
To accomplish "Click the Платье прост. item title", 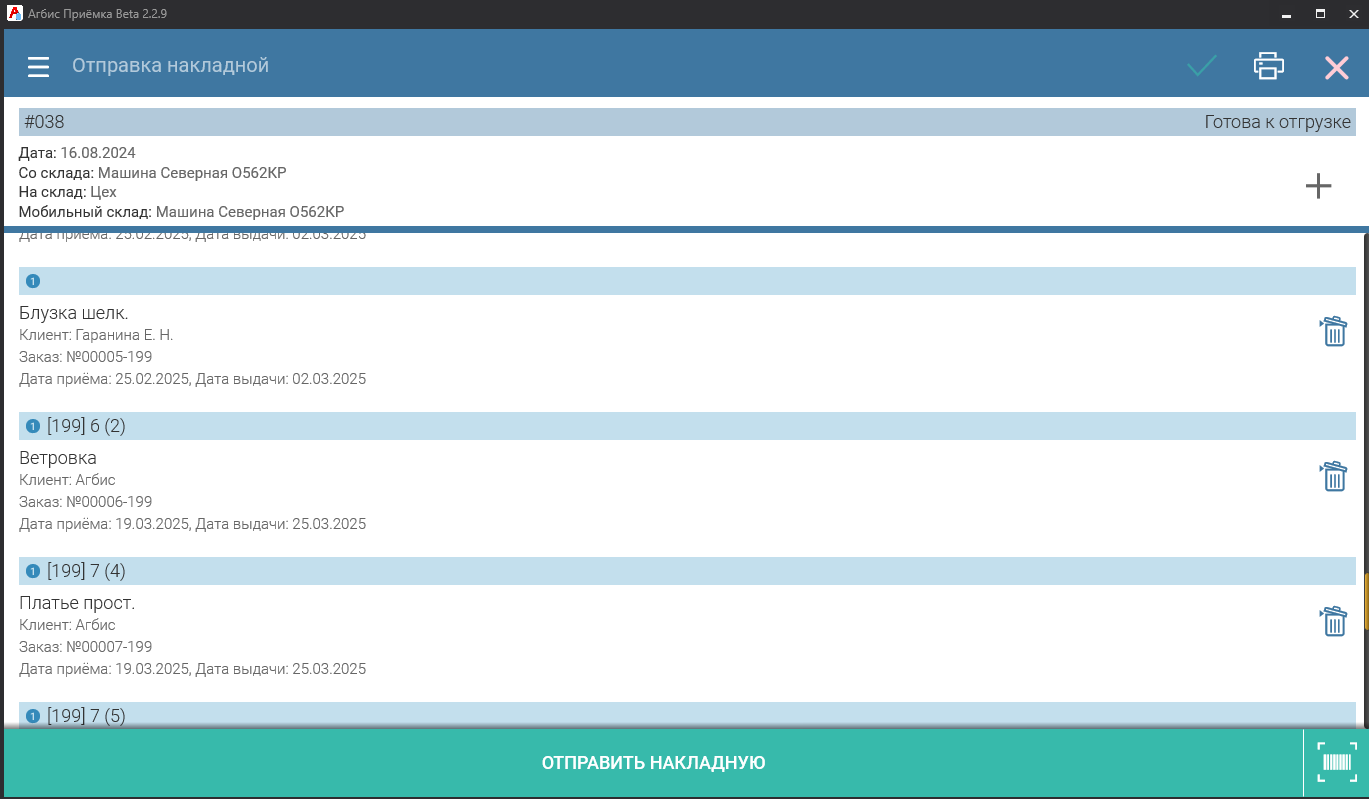I will 77,603.
